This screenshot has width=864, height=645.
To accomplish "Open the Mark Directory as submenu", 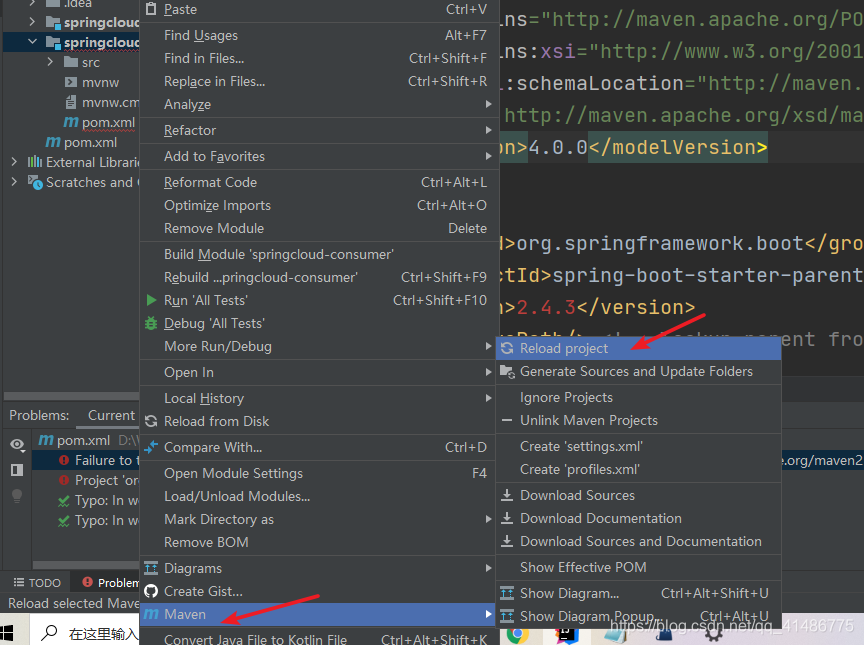I will 320,519.
